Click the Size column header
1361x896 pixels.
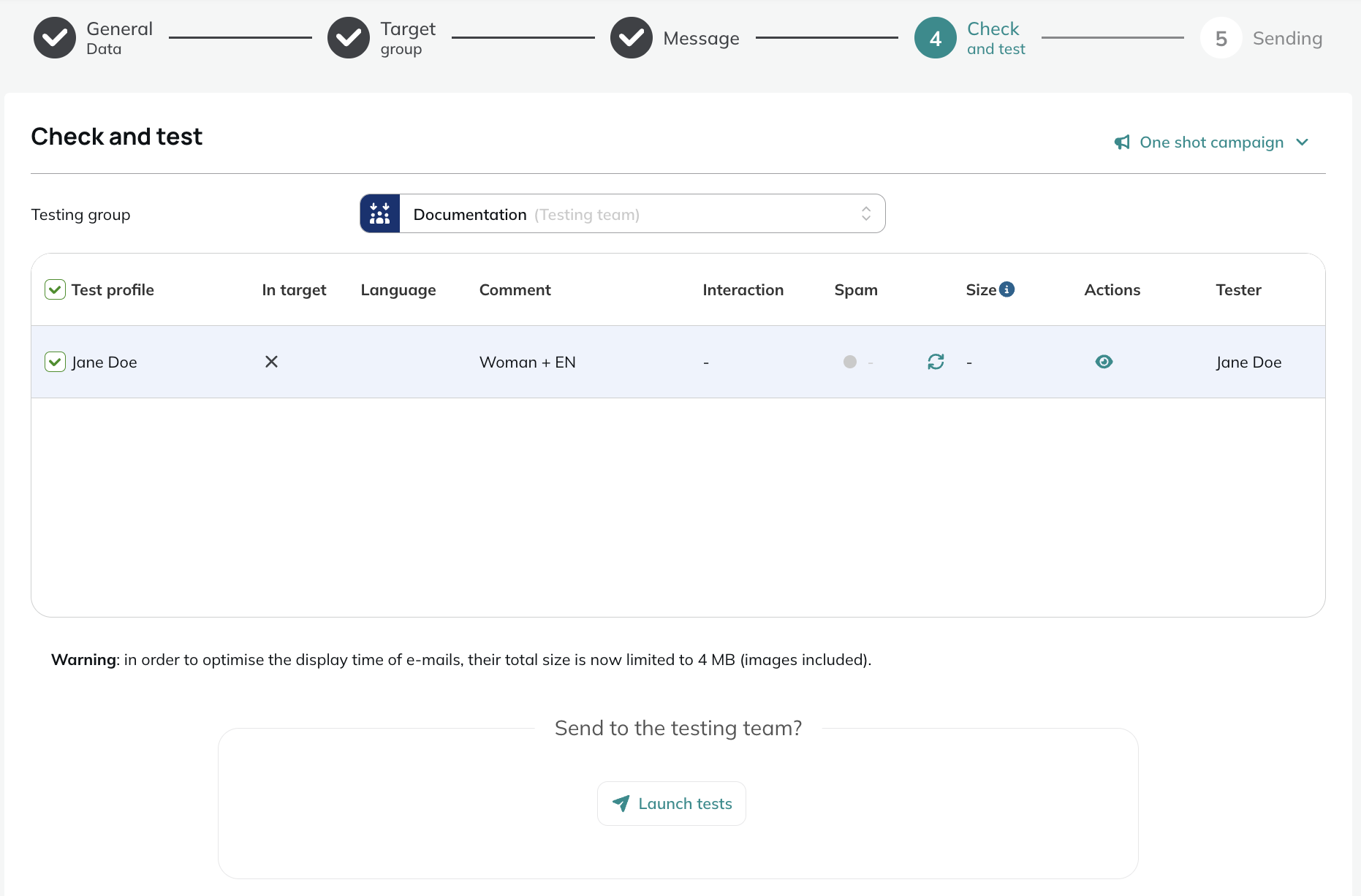981,290
